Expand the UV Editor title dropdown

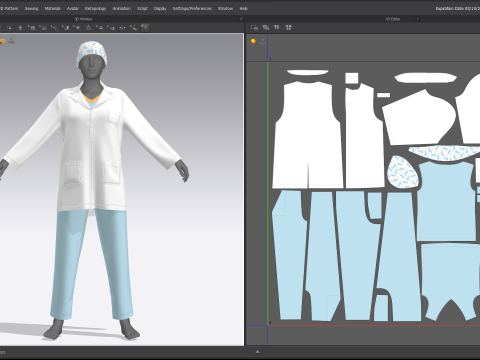tap(417, 19)
